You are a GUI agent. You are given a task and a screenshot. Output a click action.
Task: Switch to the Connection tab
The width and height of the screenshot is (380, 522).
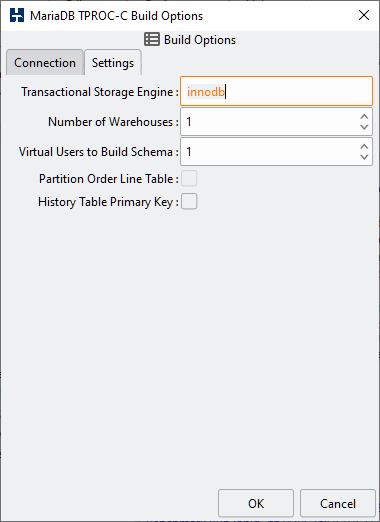point(45,62)
